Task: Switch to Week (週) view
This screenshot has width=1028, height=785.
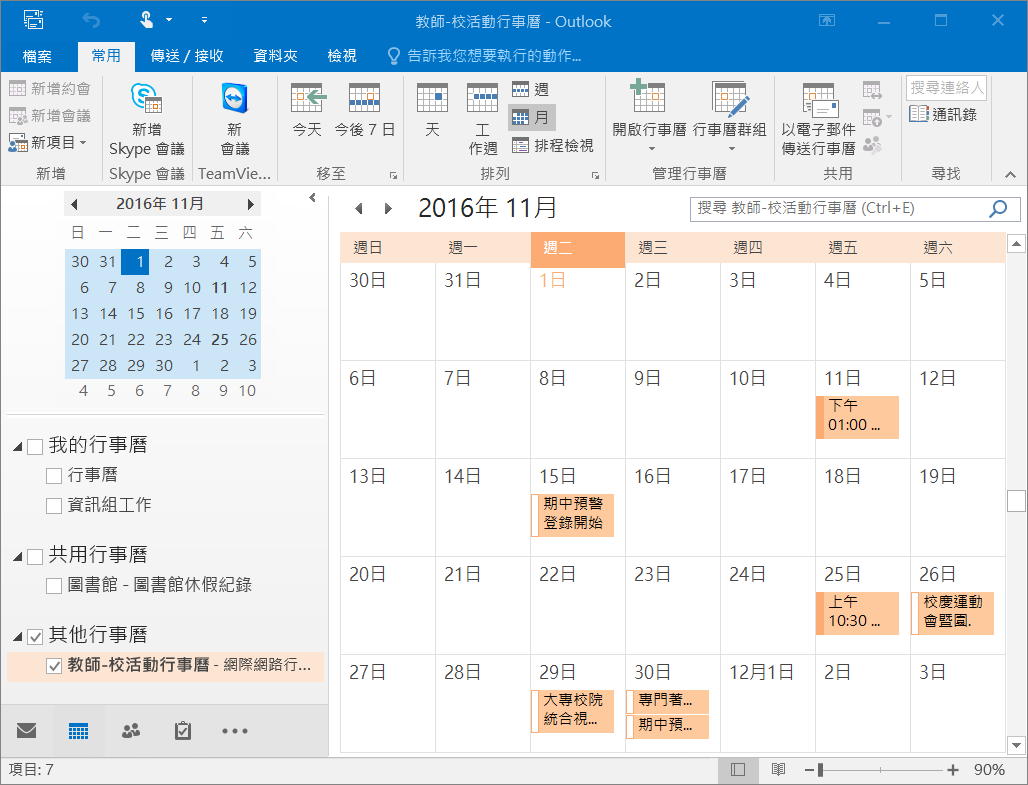Action: [530, 89]
